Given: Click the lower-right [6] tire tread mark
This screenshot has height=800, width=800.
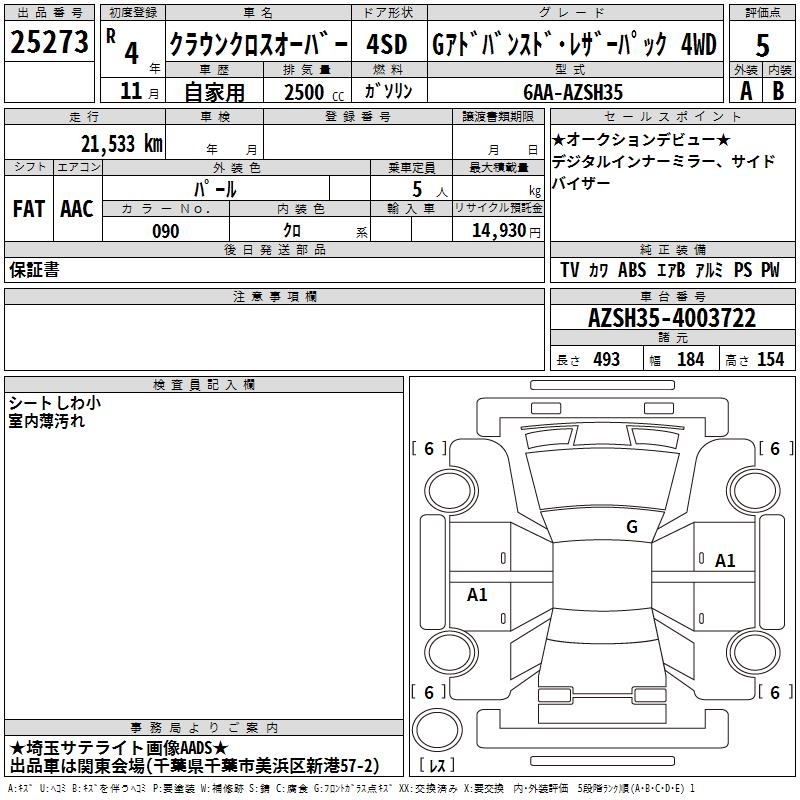Looking at the screenshot, I should [776, 692].
